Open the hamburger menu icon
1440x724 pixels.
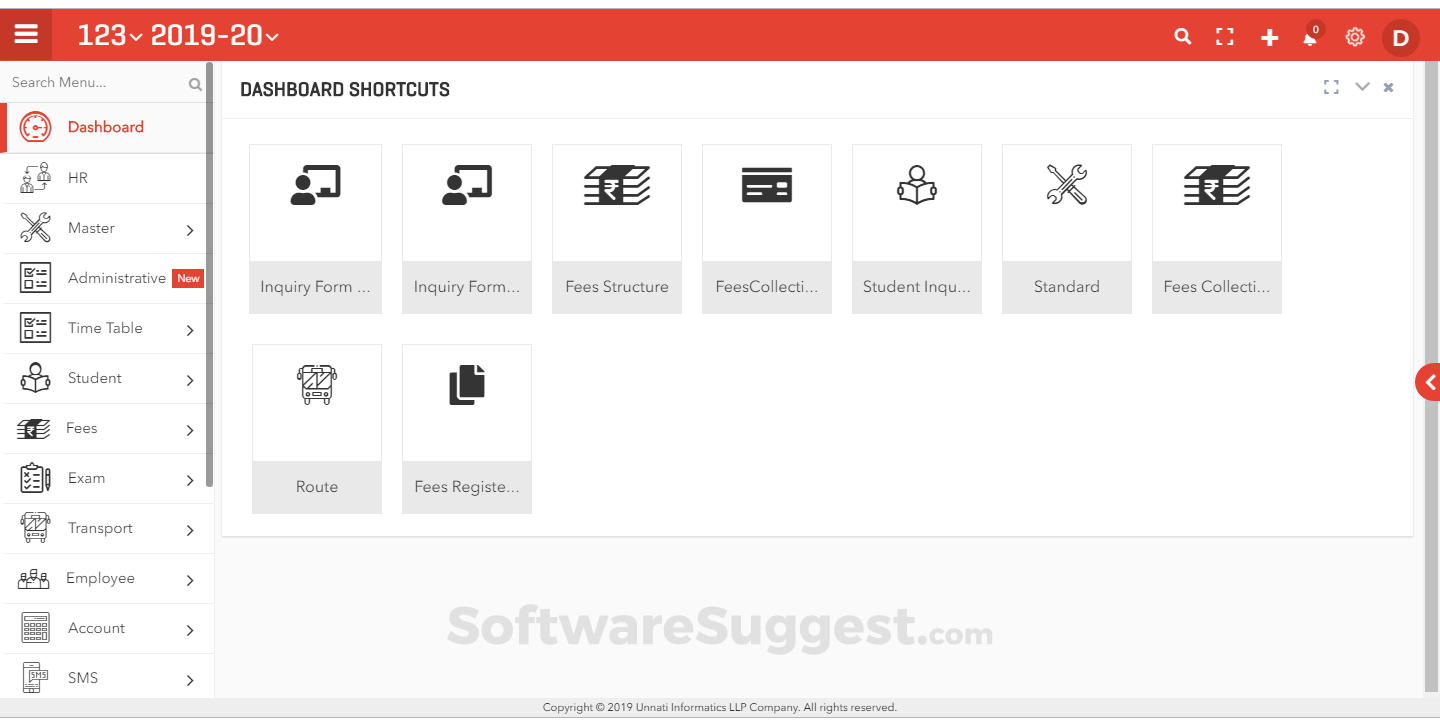pos(26,35)
